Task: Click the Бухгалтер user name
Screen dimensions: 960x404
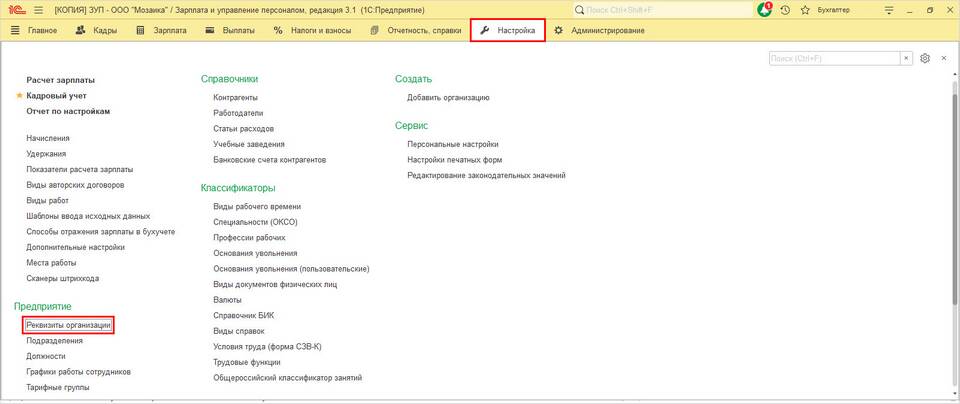Action: point(833,10)
